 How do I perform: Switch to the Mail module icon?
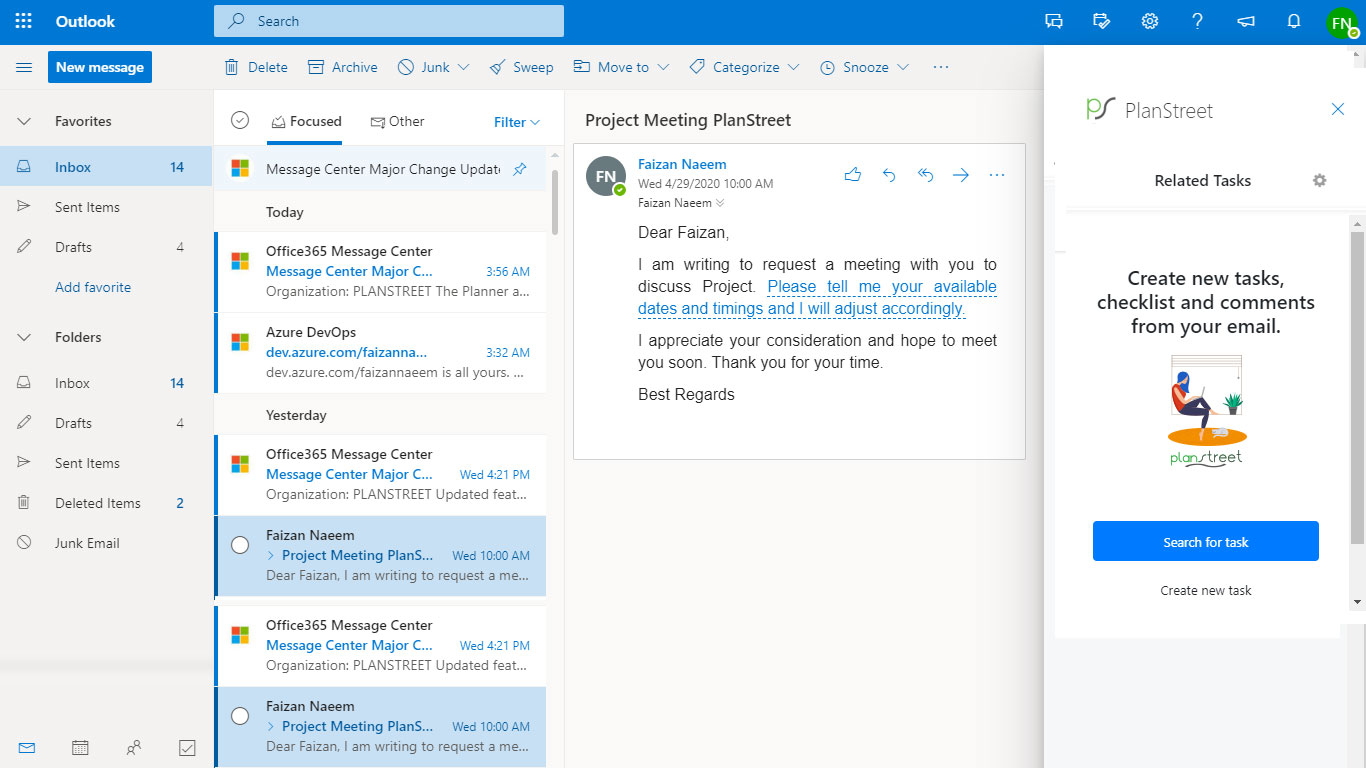click(x=27, y=747)
